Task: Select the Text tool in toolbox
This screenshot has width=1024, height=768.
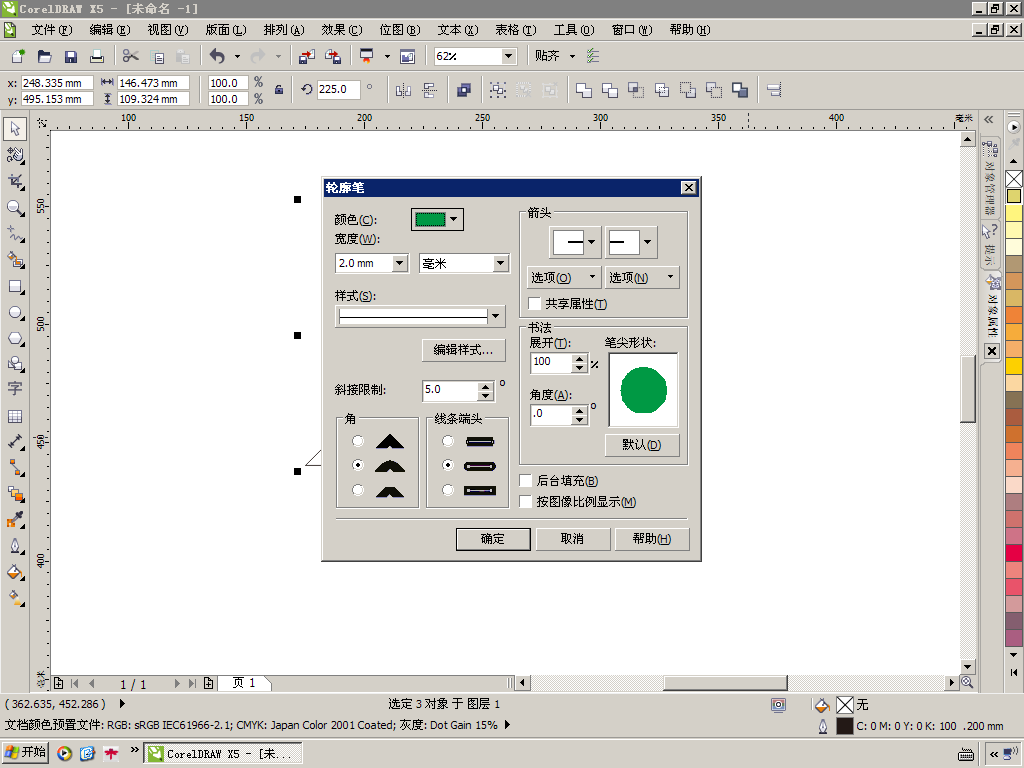Action: point(15,389)
